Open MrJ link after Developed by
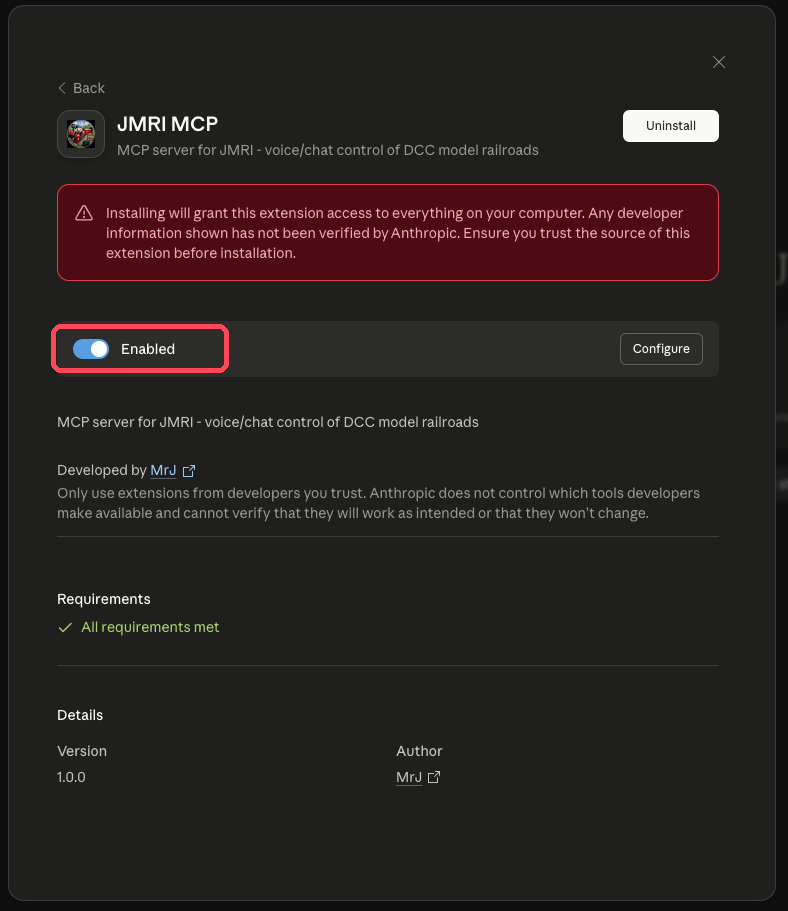Viewport: 788px width, 911px height. click(163, 470)
